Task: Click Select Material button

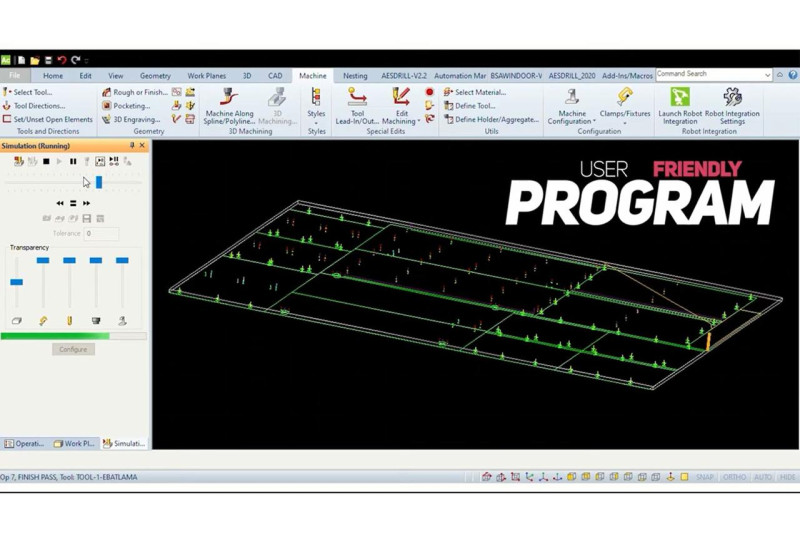Action: (x=479, y=92)
